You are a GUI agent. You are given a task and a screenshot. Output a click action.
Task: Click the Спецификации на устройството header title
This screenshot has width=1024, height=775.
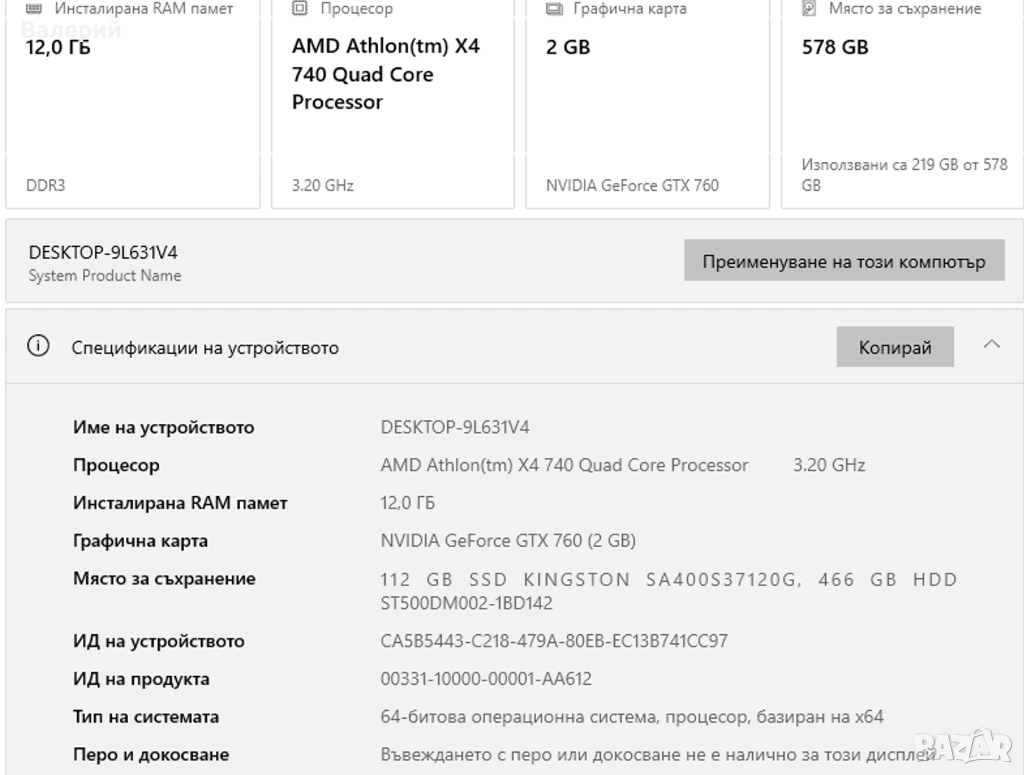[x=205, y=348]
